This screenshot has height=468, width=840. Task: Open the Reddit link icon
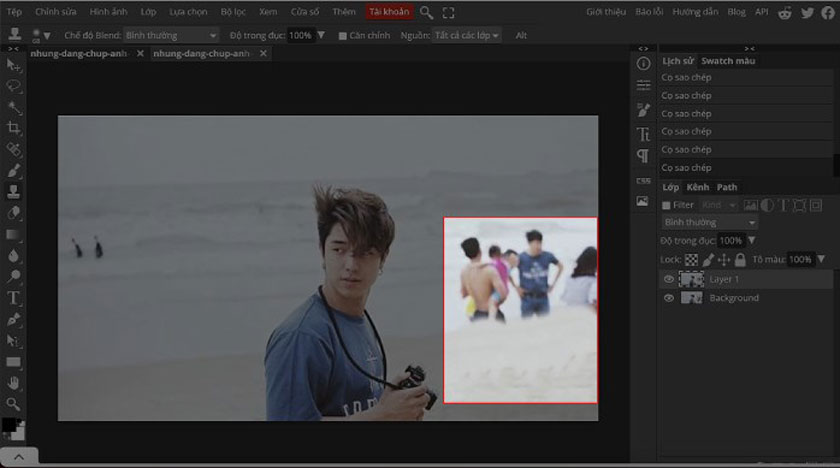point(785,13)
